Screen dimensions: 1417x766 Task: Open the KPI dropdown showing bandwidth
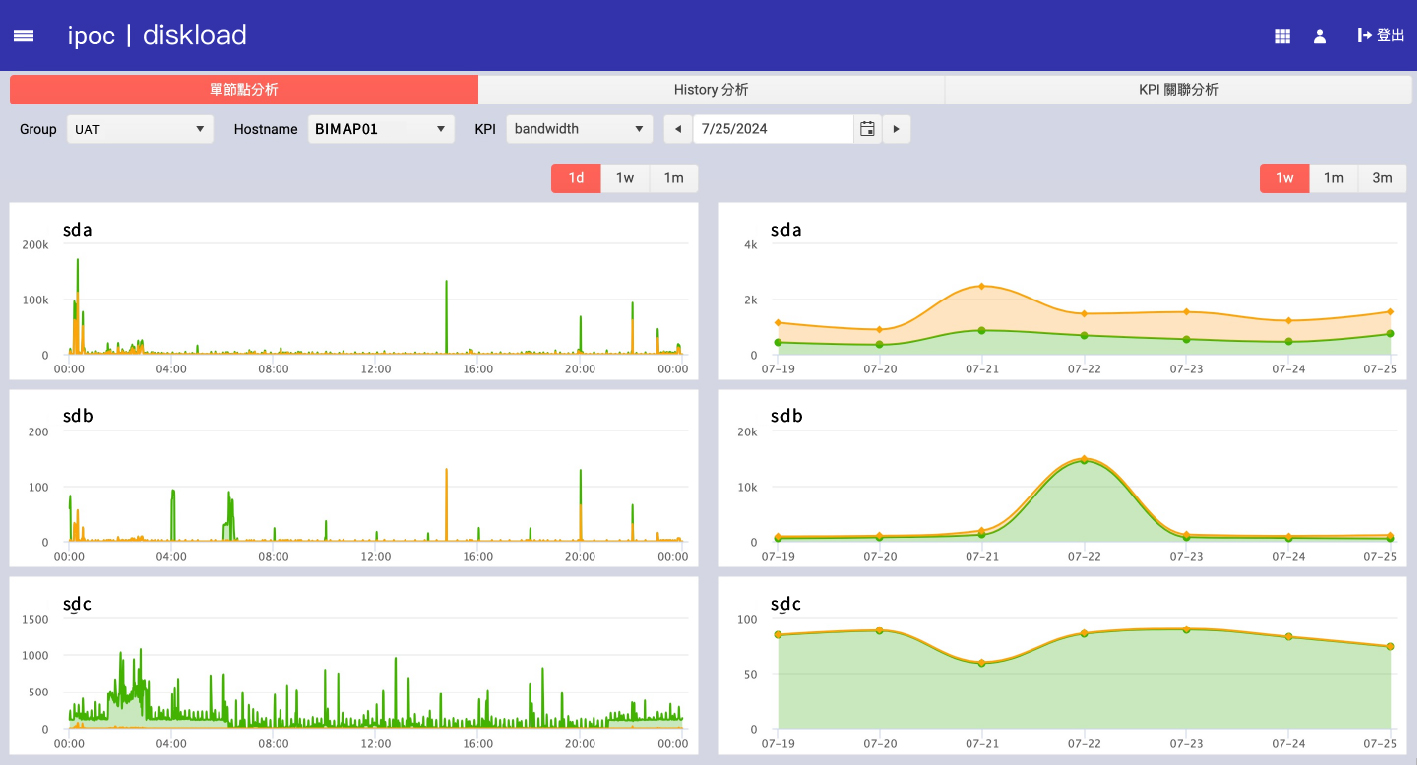click(x=580, y=129)
